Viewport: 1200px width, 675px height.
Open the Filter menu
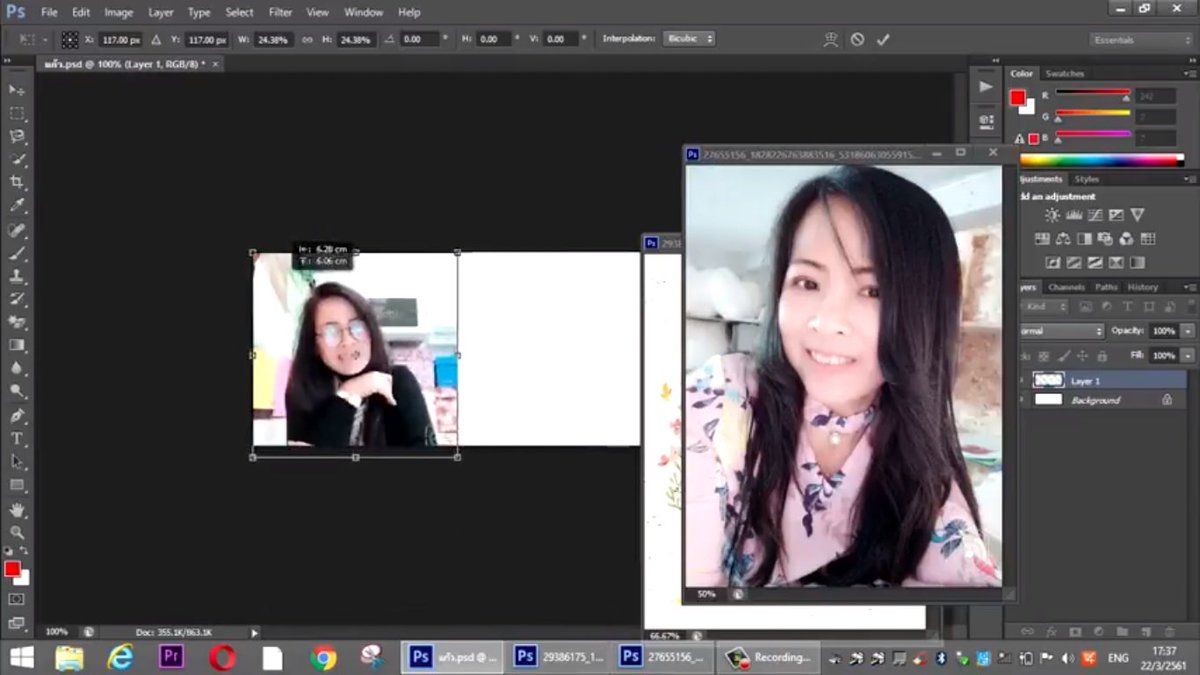[281, 12]
